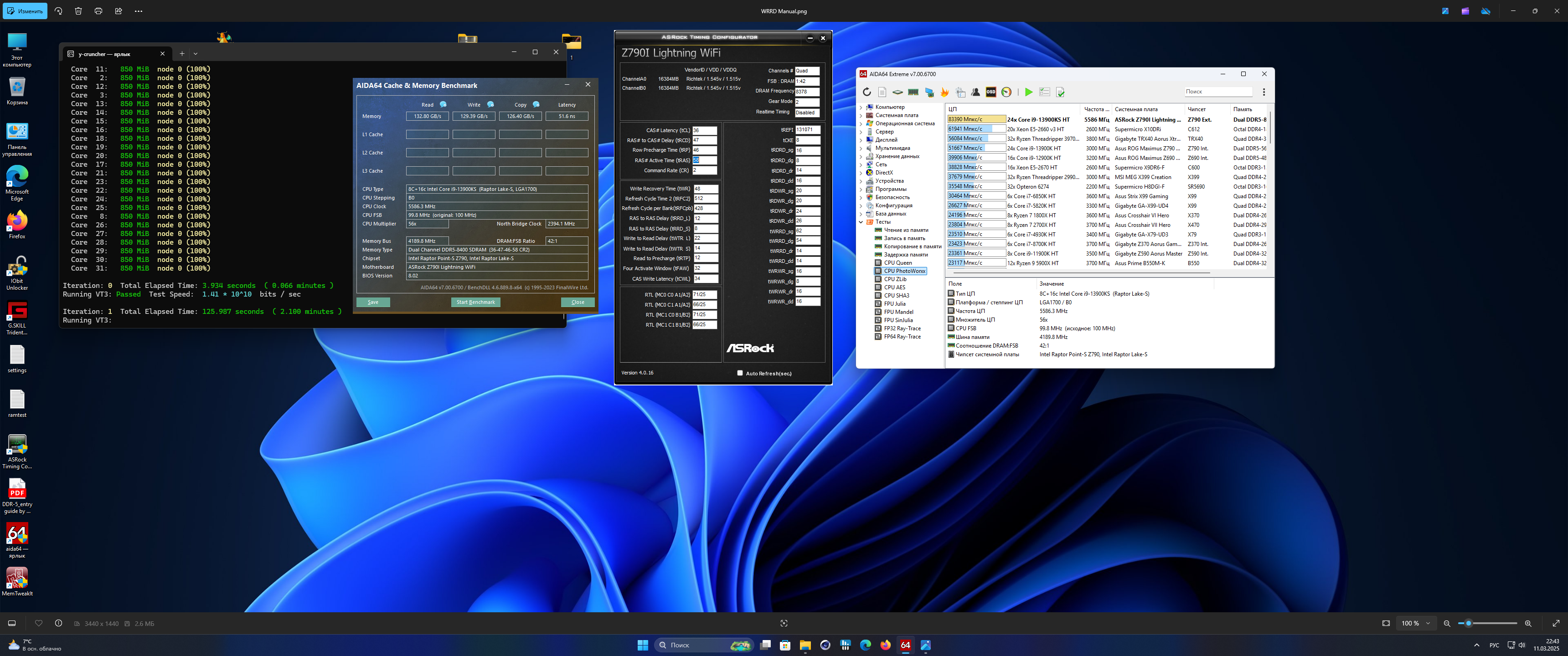
Task: Open the AIDA64 OSD panel icon
Action: [x=990, y=92]
